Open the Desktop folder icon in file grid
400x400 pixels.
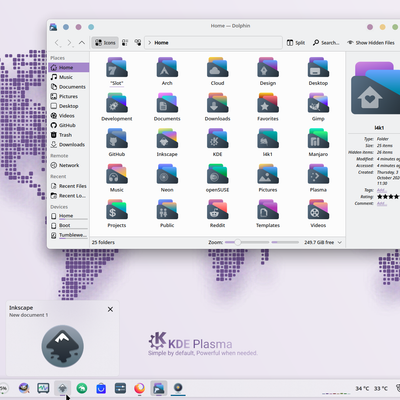(x=318, y=68)
